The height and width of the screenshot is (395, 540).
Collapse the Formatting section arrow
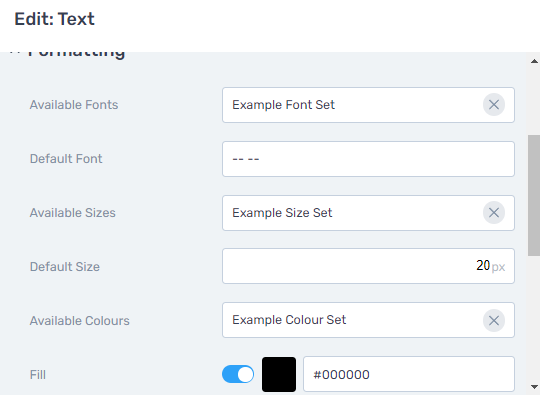[14, 52]
